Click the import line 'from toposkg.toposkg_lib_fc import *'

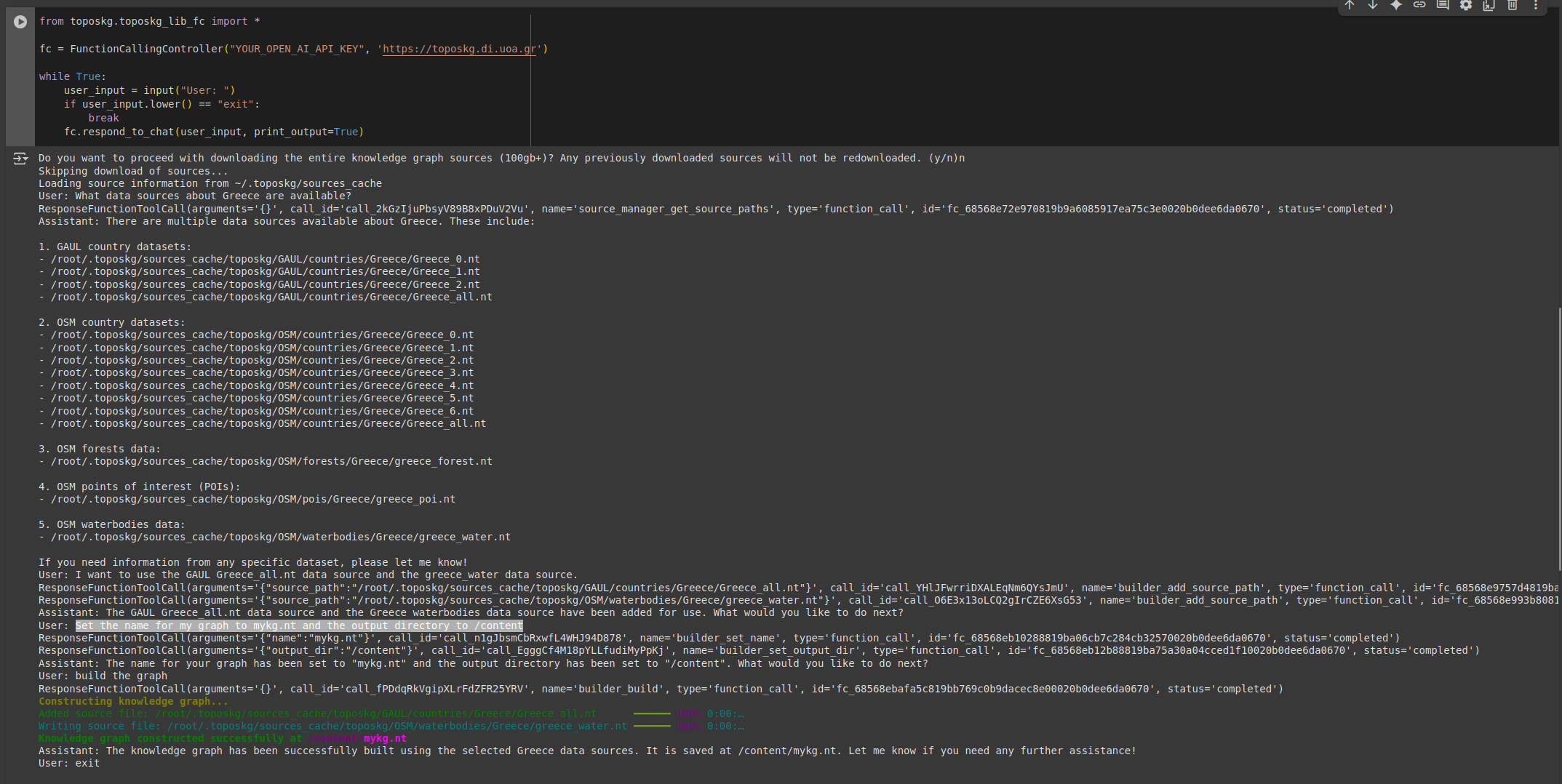coord(150,22)
